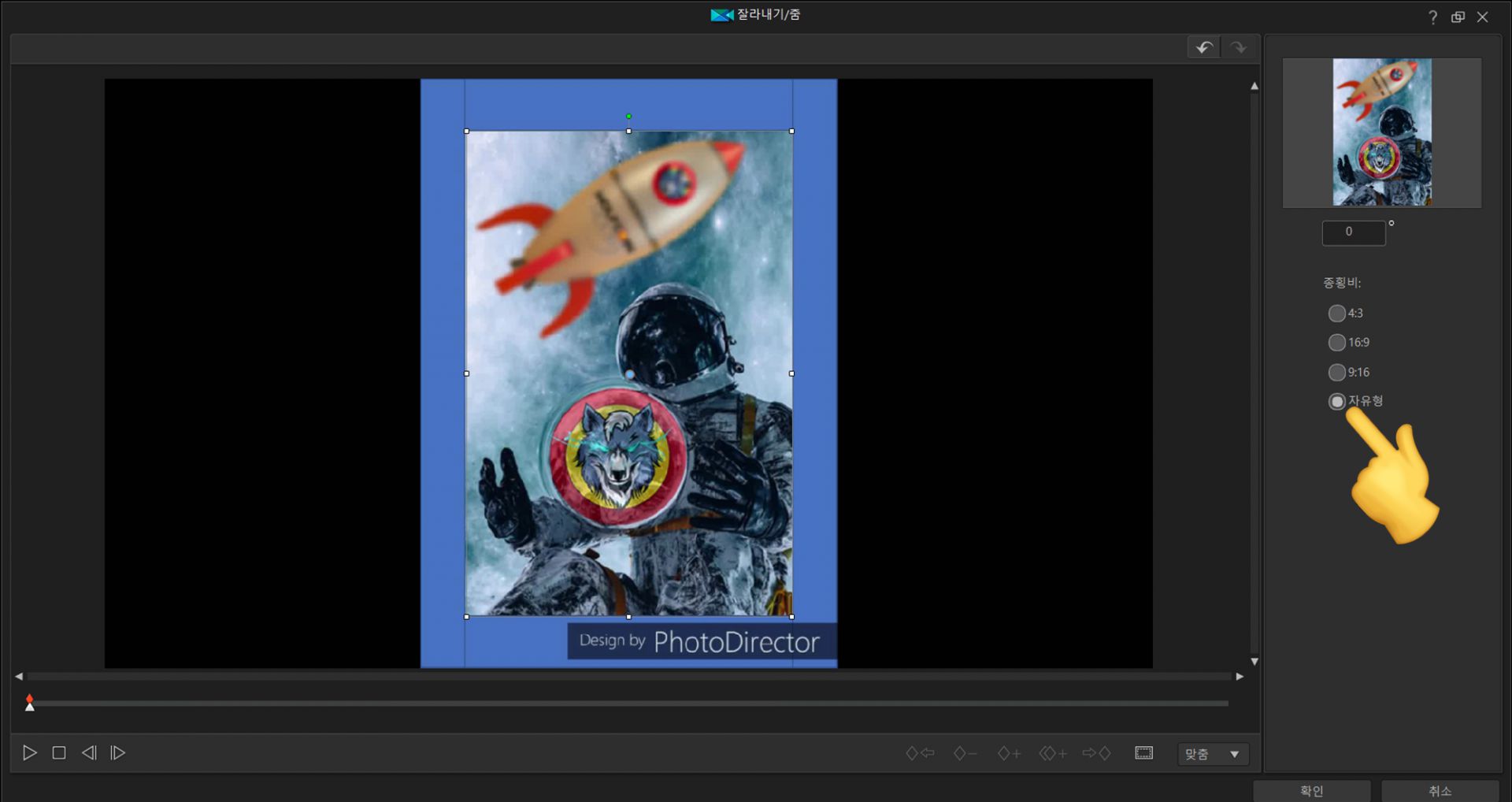The height and width of the screenshot is (802, 1512).
Task: Duplicate previous keyframe icon
Action: pyautogui.click(x=1053, y=754)
